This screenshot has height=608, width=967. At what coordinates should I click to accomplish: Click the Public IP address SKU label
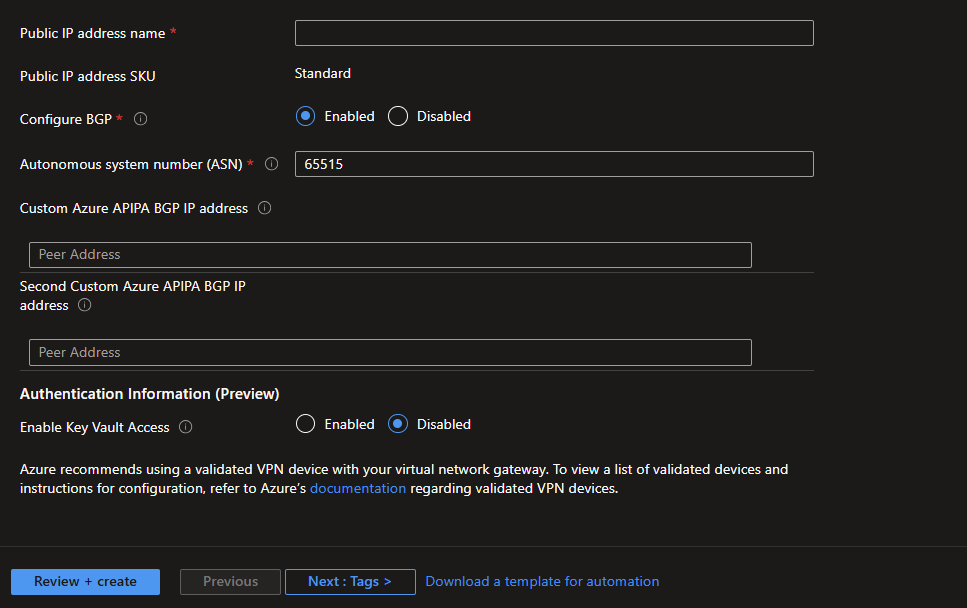88,76
